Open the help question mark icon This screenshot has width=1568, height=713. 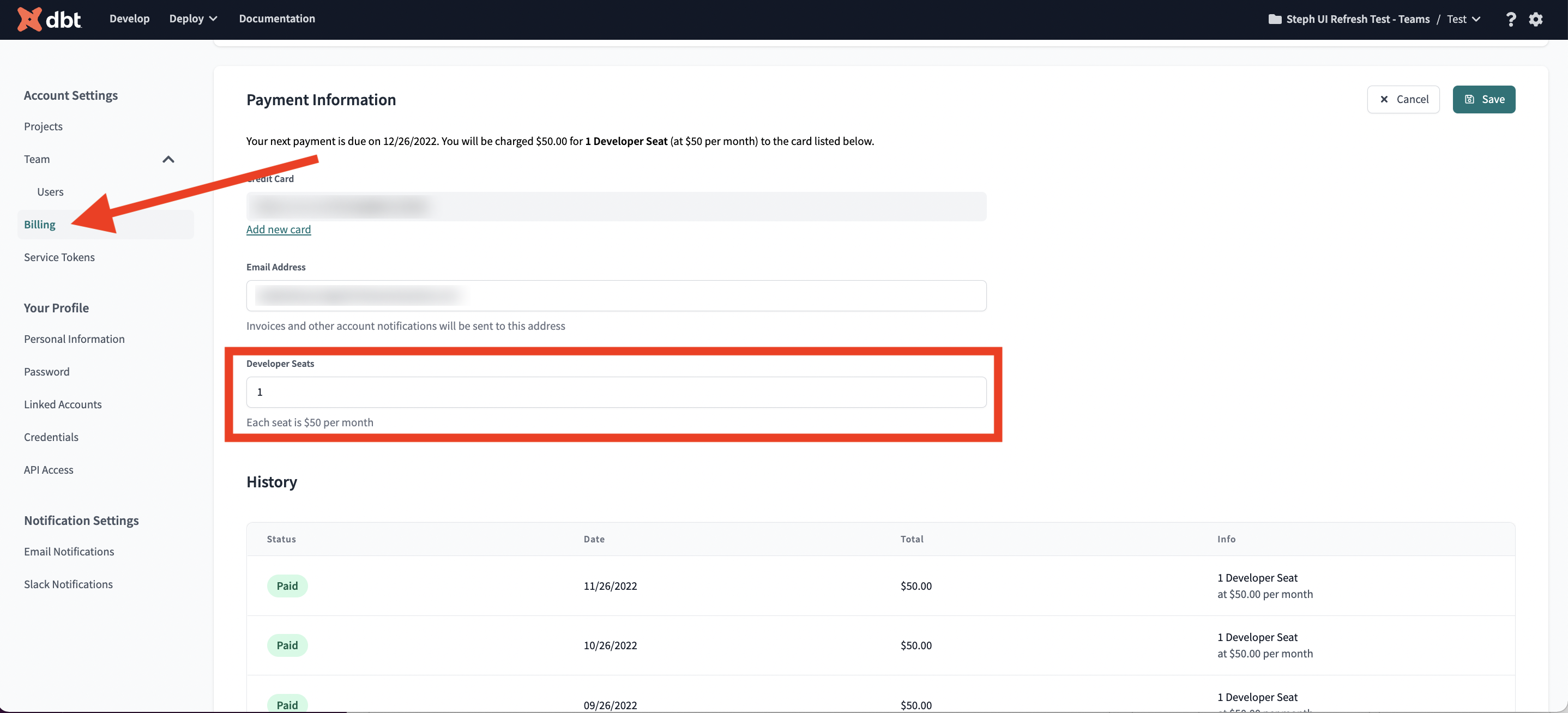(1510, 20)
